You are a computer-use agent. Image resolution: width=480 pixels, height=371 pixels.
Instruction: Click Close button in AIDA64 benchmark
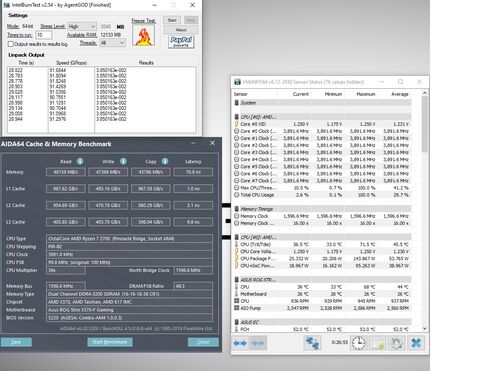203,342
